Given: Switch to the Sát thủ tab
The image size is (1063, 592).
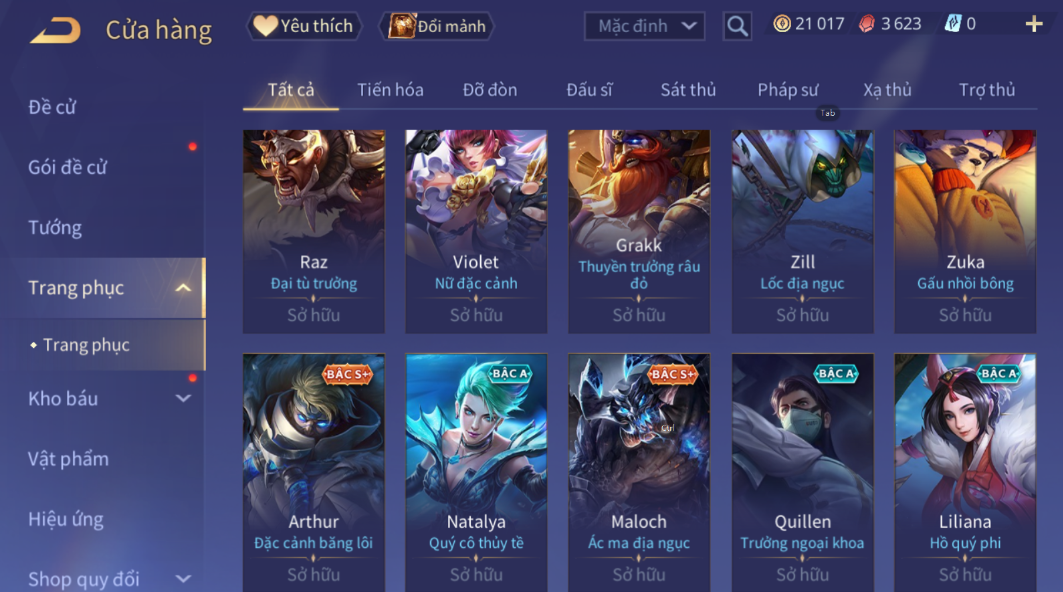Looking at the screenshot, I should point(688,90).
